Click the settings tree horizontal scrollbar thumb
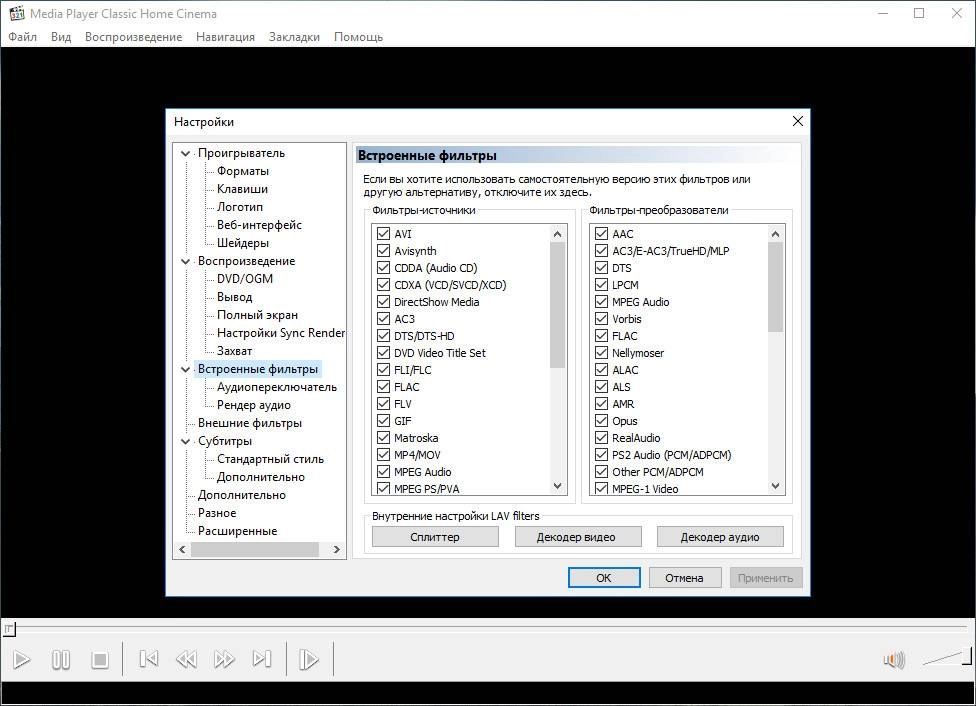The width and height of the screenshot is (976, 706). click(x=255, y=550)
